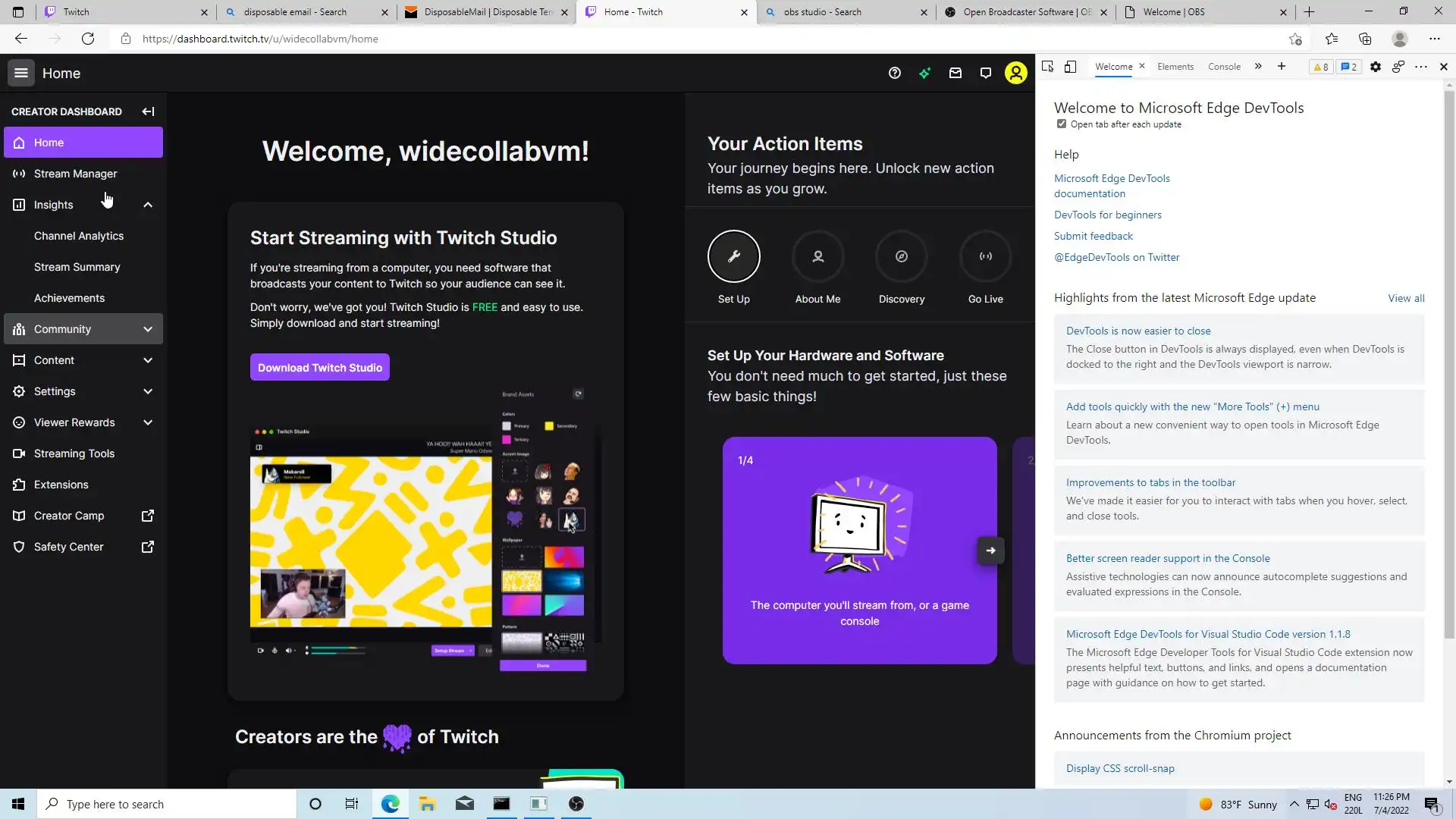Open the Twitch inbox mail icon

point(955,74)
